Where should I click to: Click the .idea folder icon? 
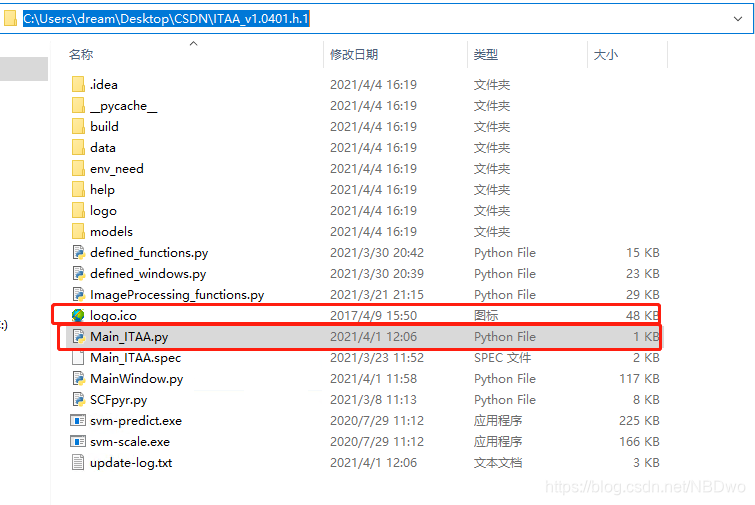pyautogui.click(x=78, y=84)
